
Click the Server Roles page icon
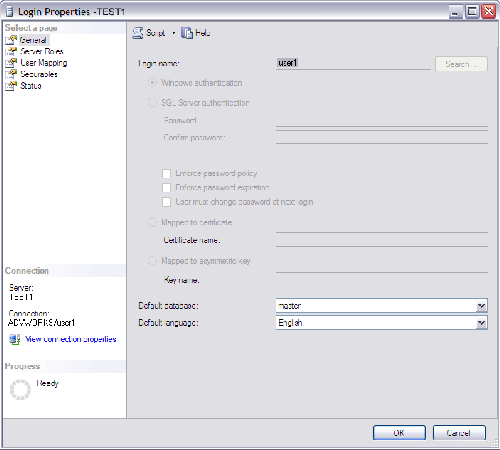coord(11,51)
